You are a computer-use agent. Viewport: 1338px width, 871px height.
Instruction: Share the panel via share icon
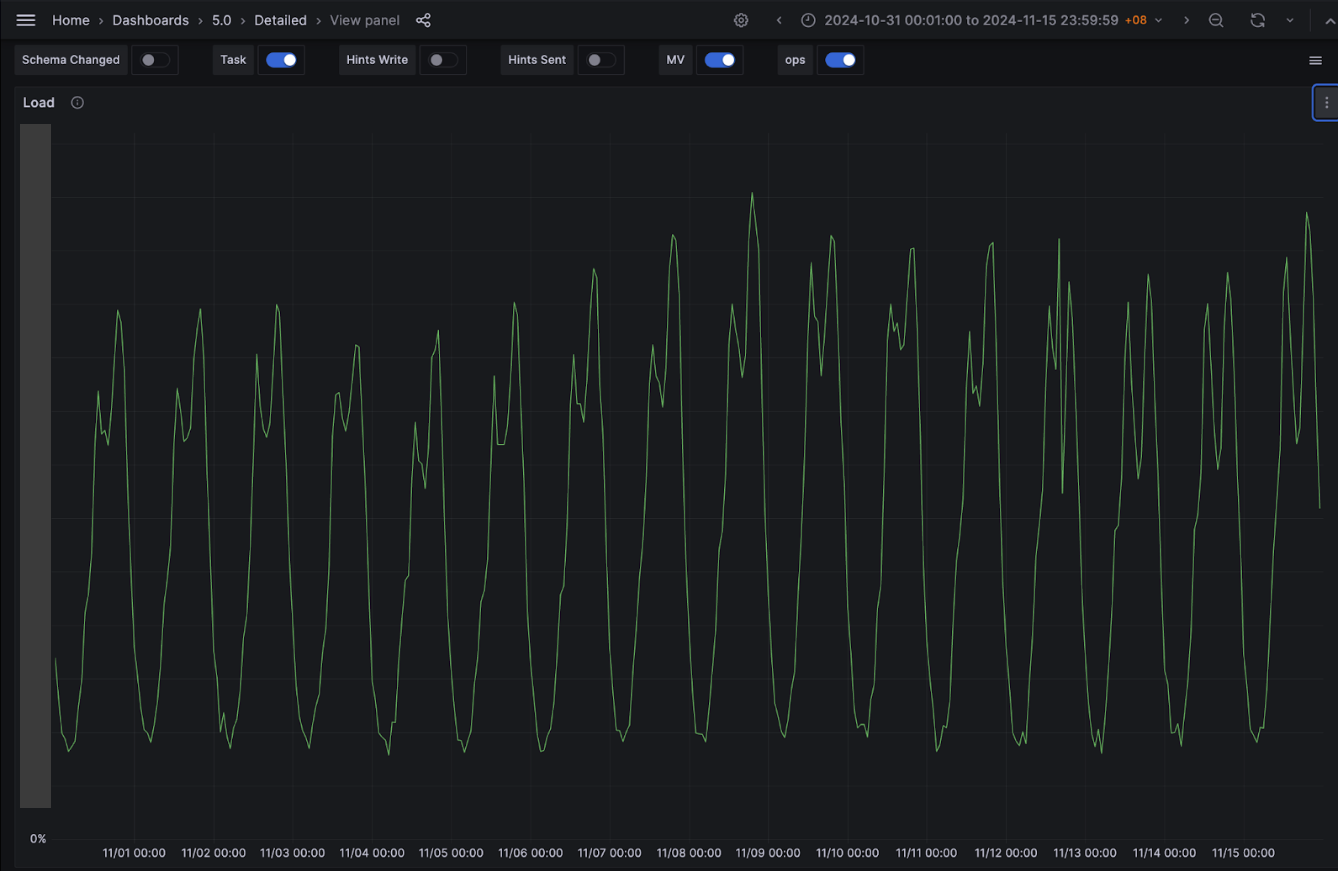click(423, 20)
